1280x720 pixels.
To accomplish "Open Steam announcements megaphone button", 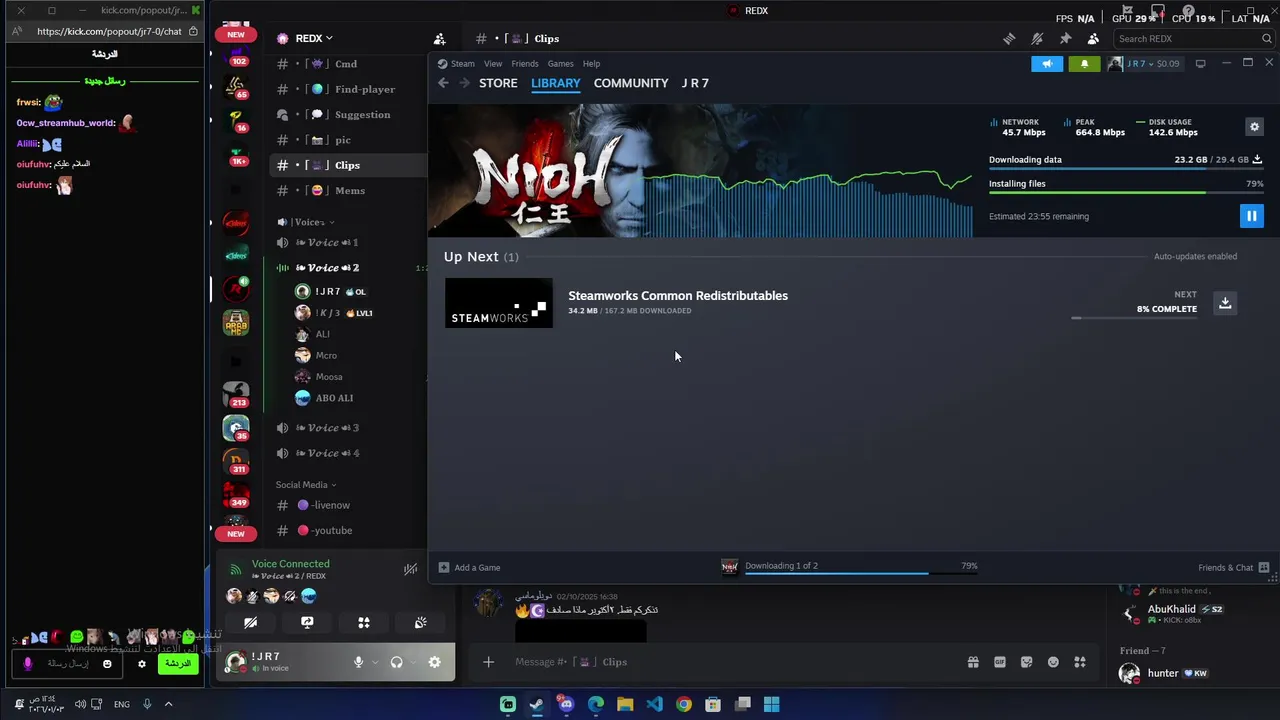I will click(1047, 64).
